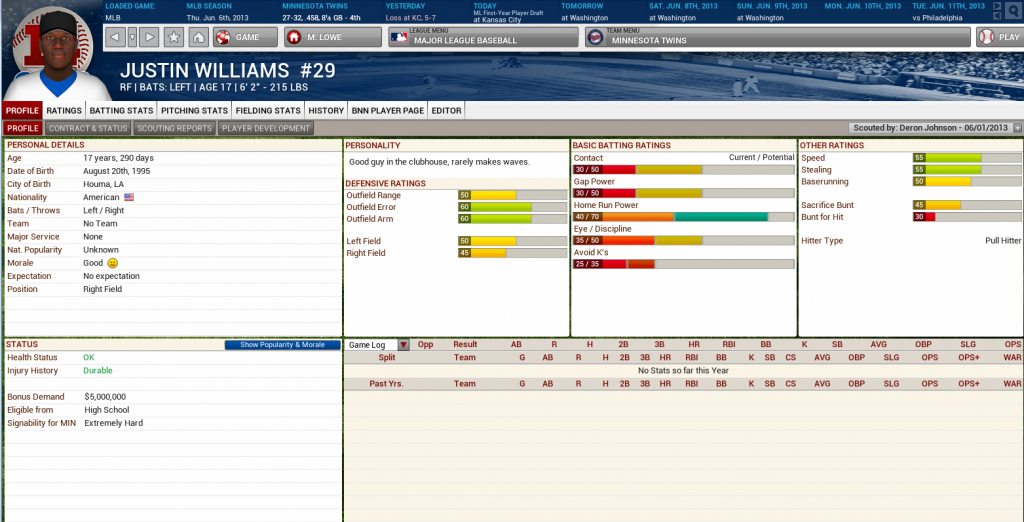Click the forward navigation arrow

[150, 38]
